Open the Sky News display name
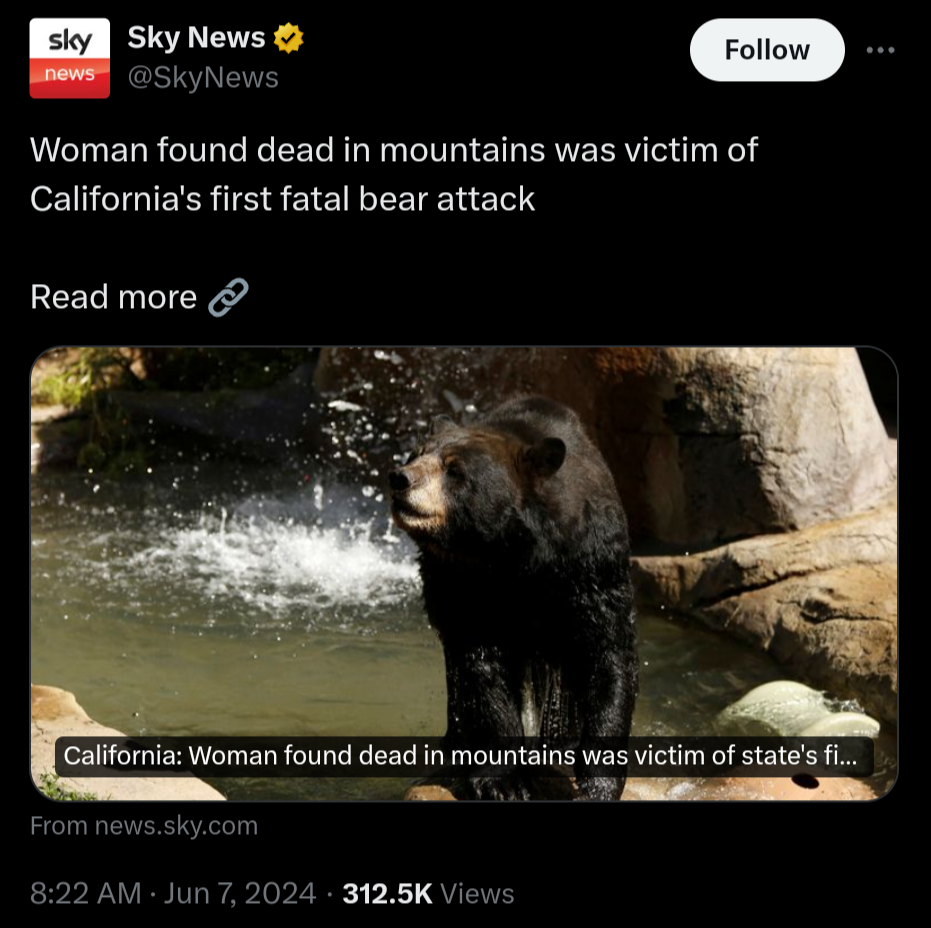The width and height of the screenshot is (931, 928). 196,38
